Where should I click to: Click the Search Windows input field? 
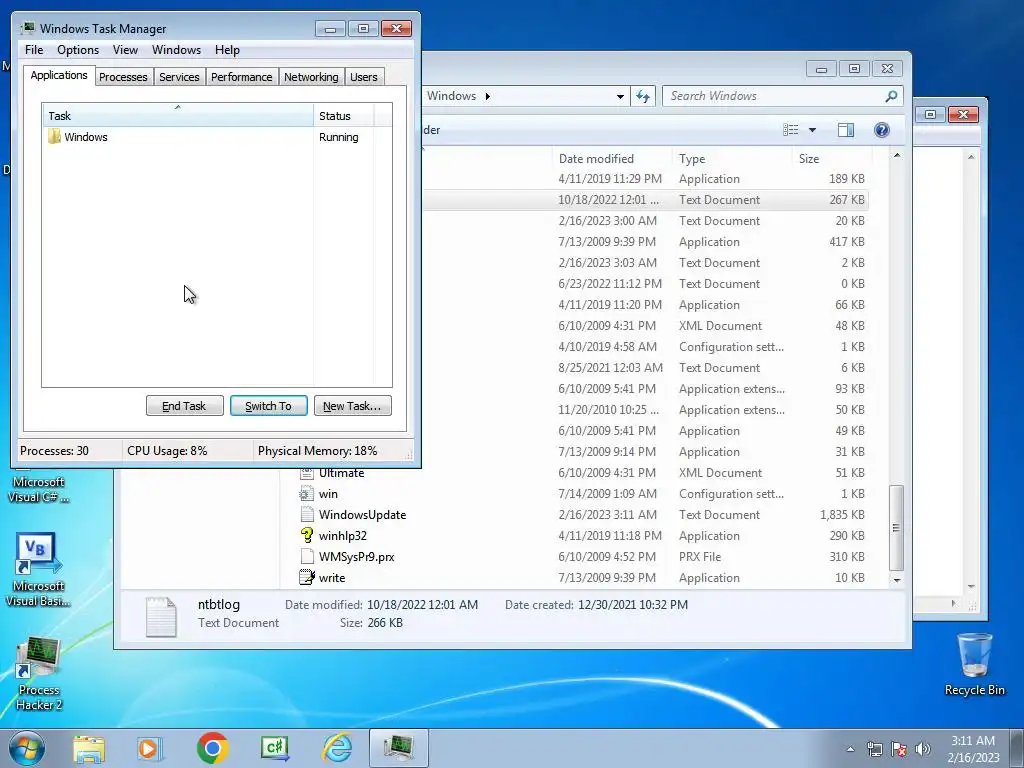pyautogui.click(x=774, y=96)
